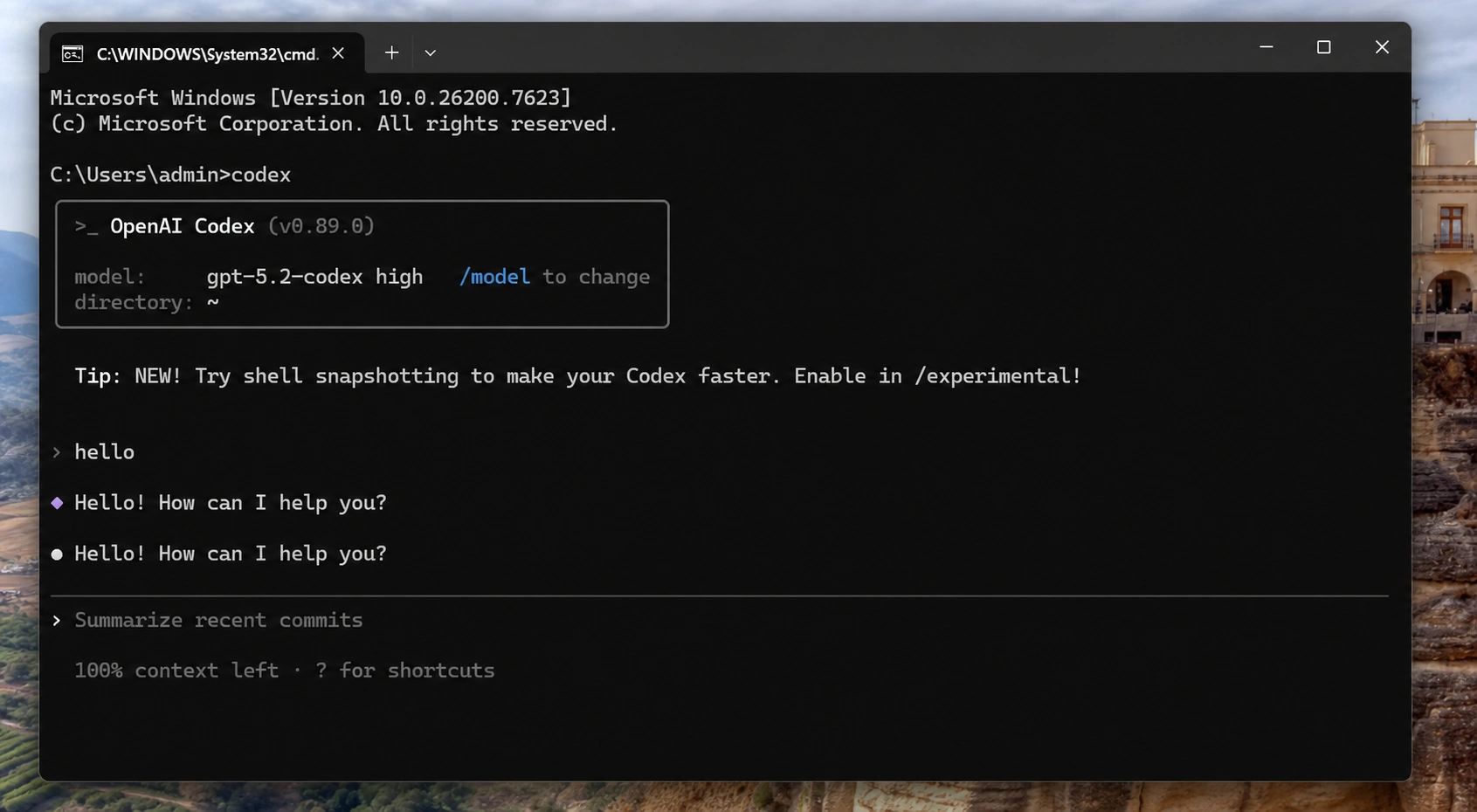Minimize the terminal window
This screenshot has width=1477, height=812.
tap(1266, 47)
